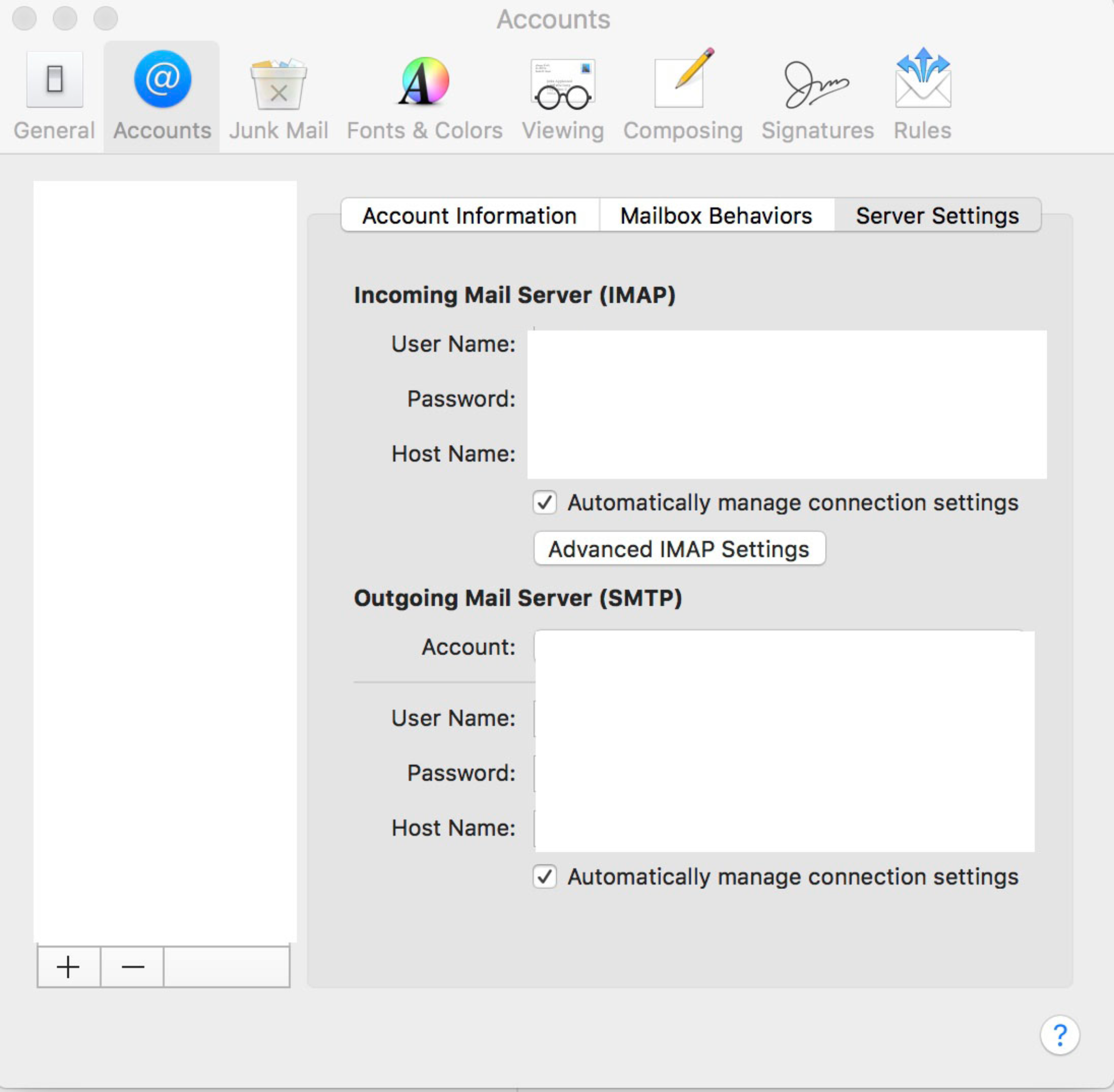Viewport: 1114px width, 1092px height.
Task: Add a new account with plus button
Action: point(68,967)
